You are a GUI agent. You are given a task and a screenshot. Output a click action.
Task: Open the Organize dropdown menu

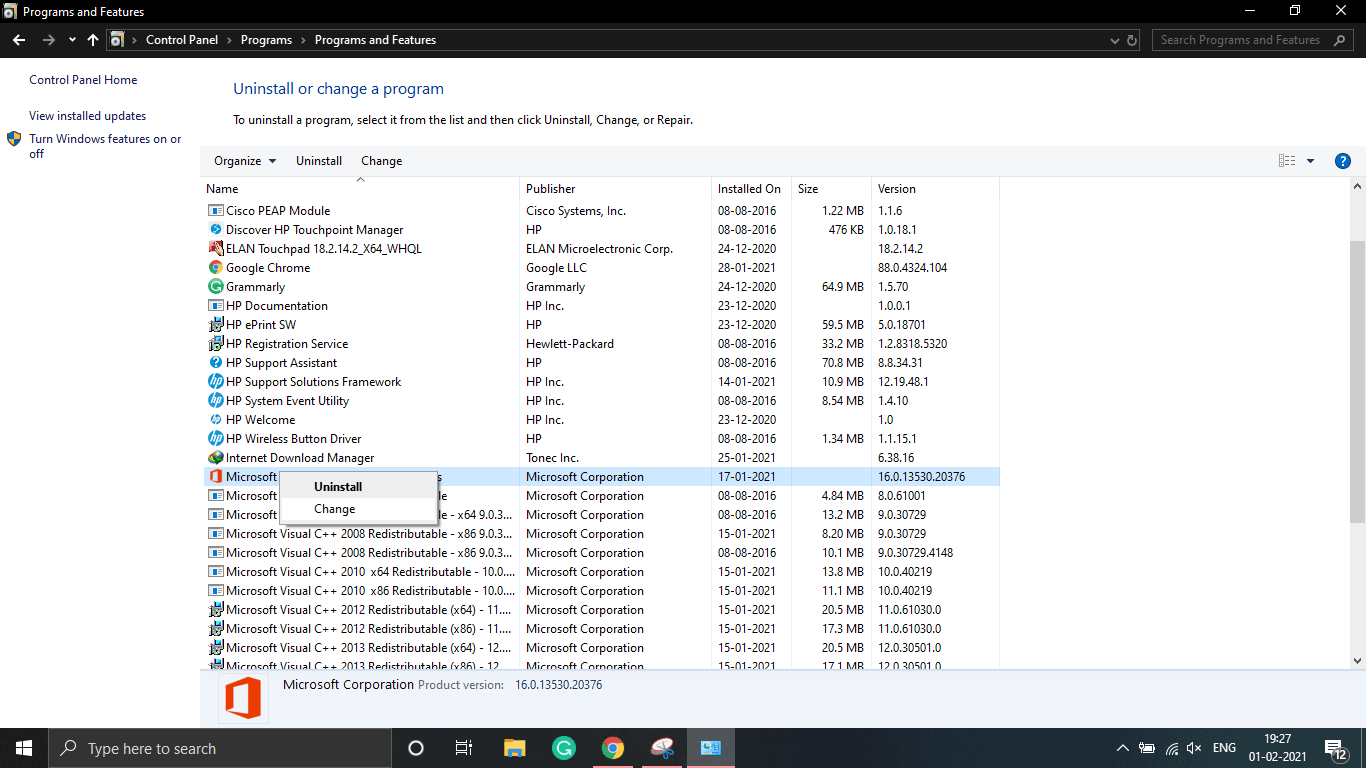pos(245,161)
